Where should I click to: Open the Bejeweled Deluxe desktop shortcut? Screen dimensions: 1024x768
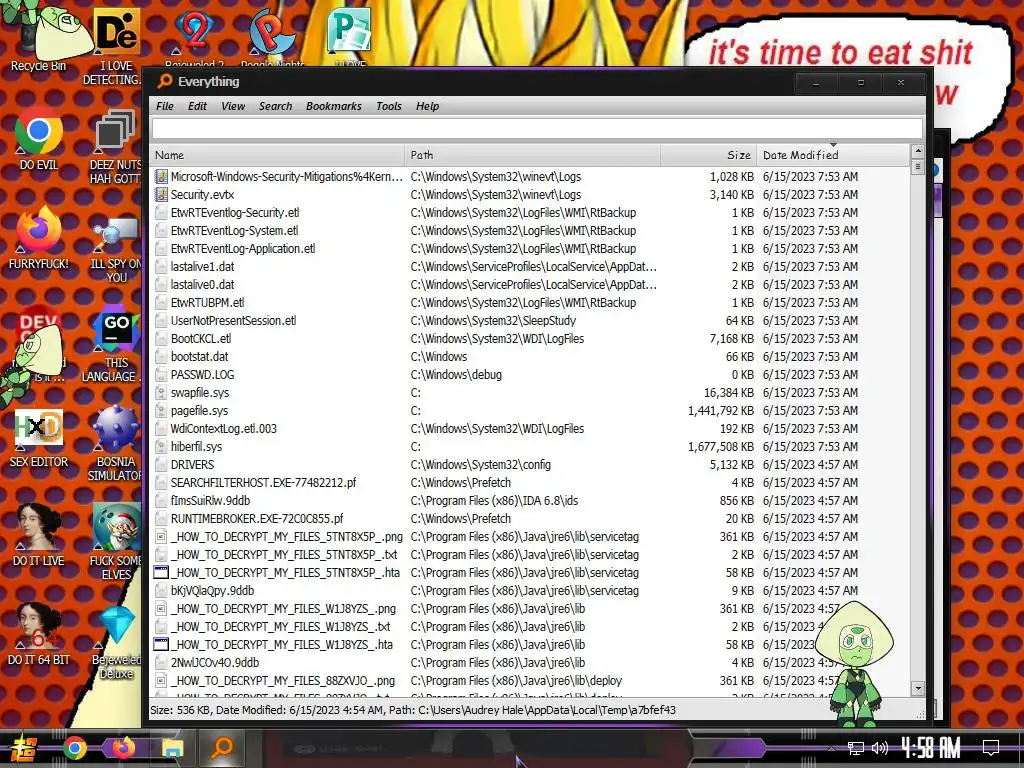pos(116,643)
